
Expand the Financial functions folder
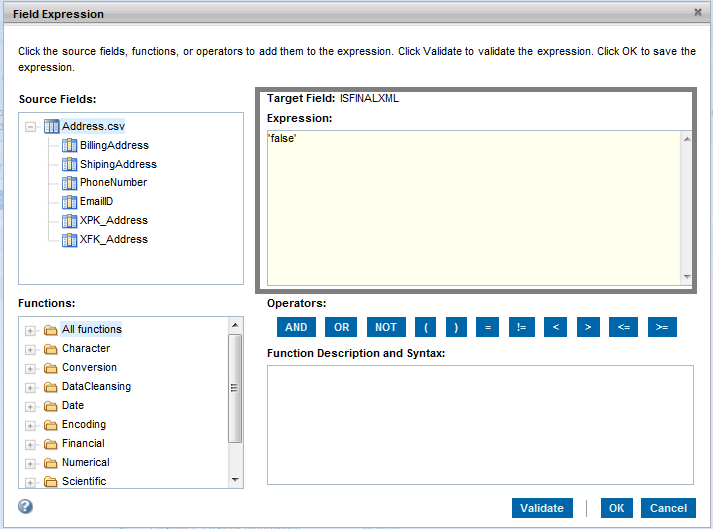(x=30, y=445)
